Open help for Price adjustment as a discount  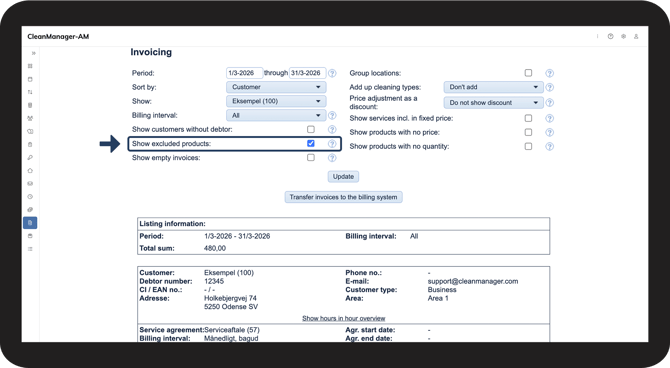(550, 103)
